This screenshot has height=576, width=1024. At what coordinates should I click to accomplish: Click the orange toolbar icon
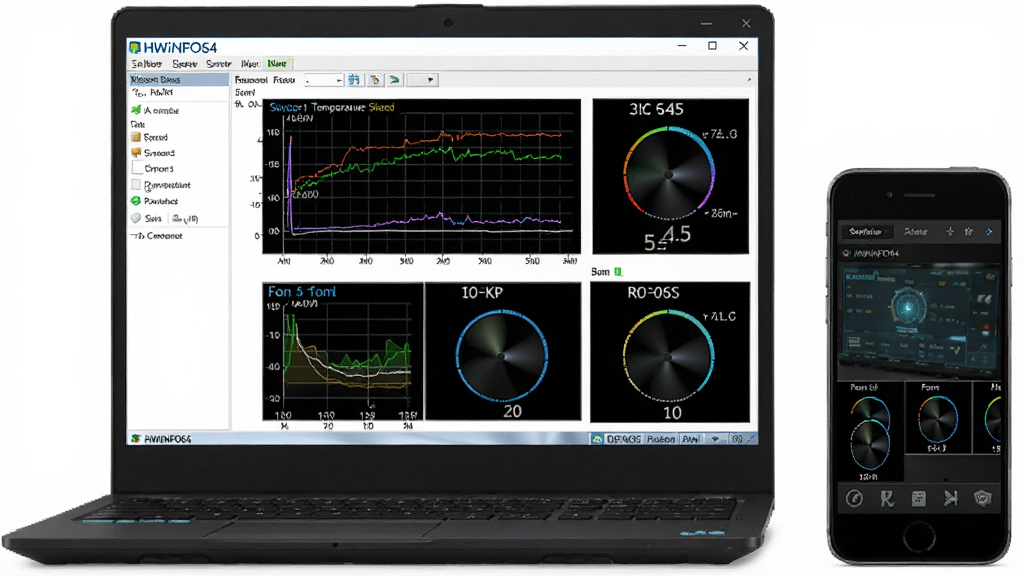[374, 80]
